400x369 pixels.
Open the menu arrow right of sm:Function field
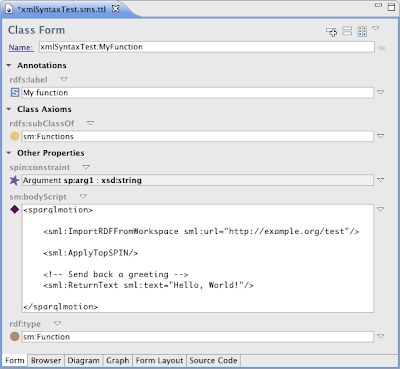[x=381, y=336]
